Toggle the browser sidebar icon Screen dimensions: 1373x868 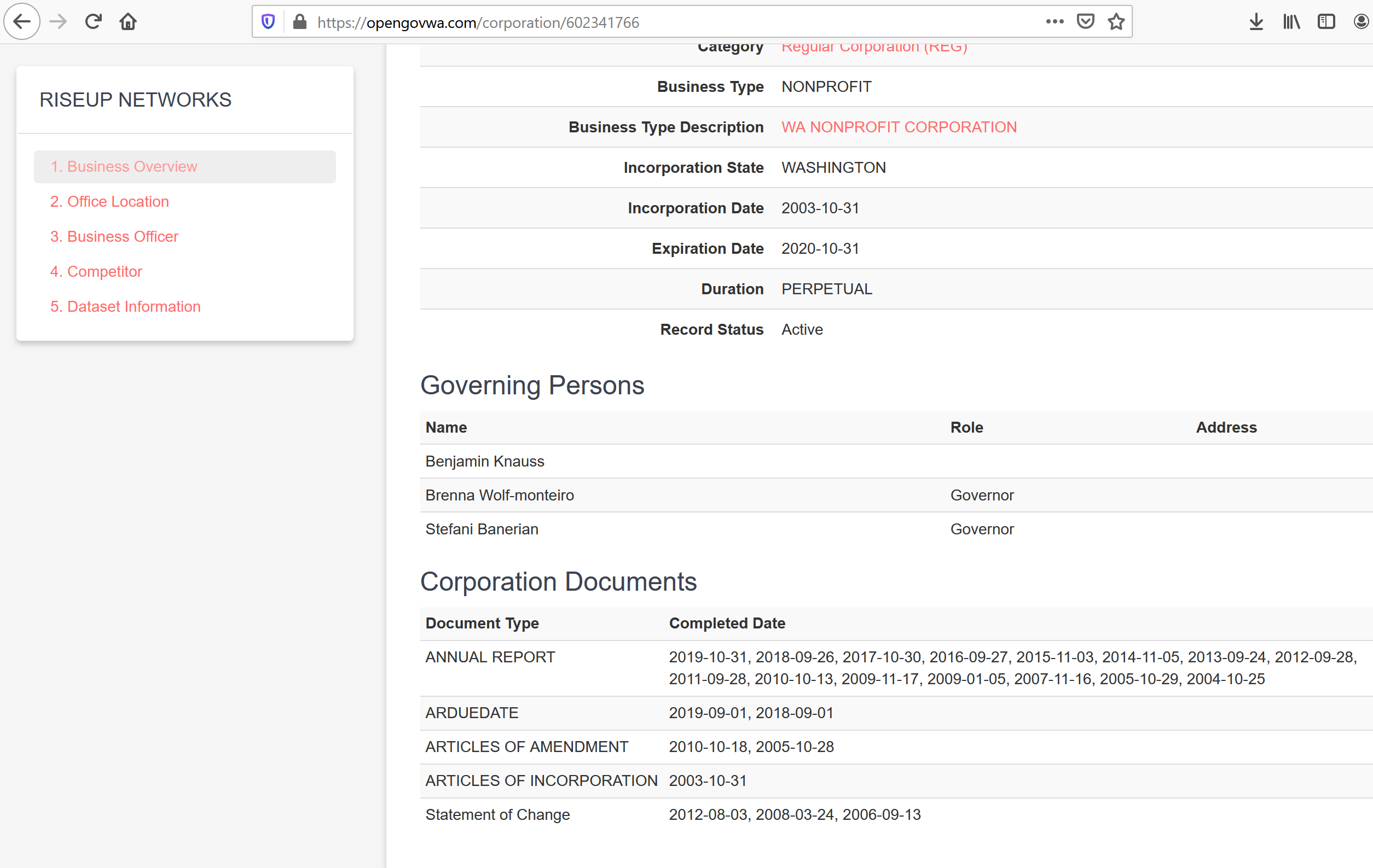1326,22
